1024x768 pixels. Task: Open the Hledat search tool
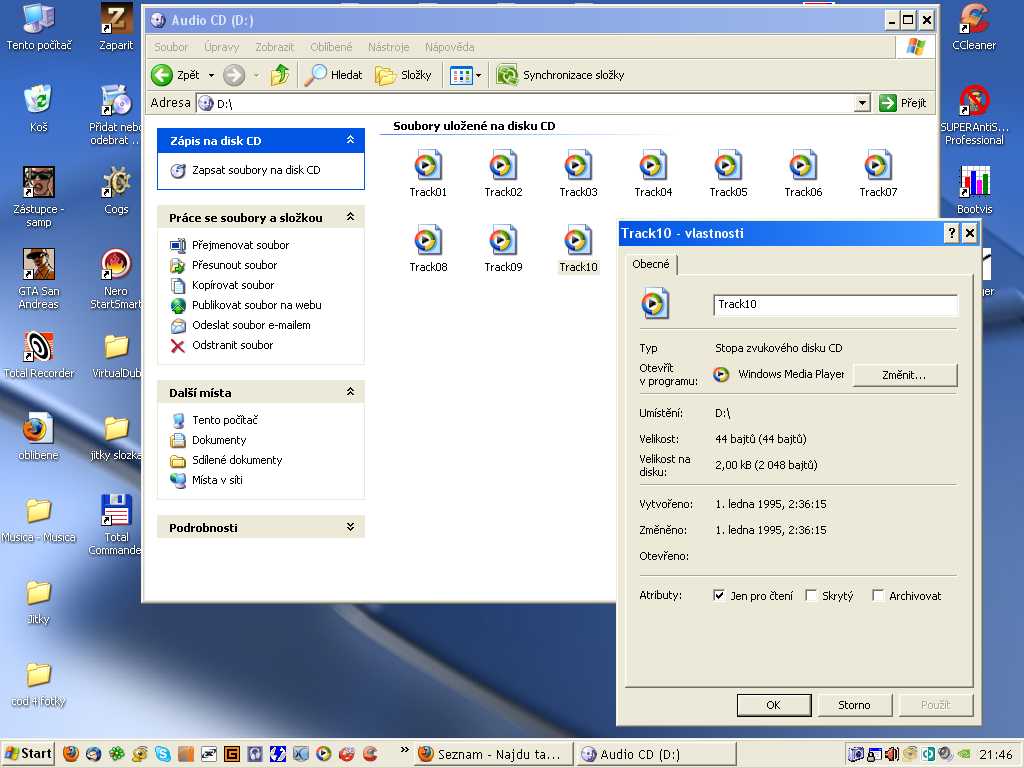click(x=335, y=75)
